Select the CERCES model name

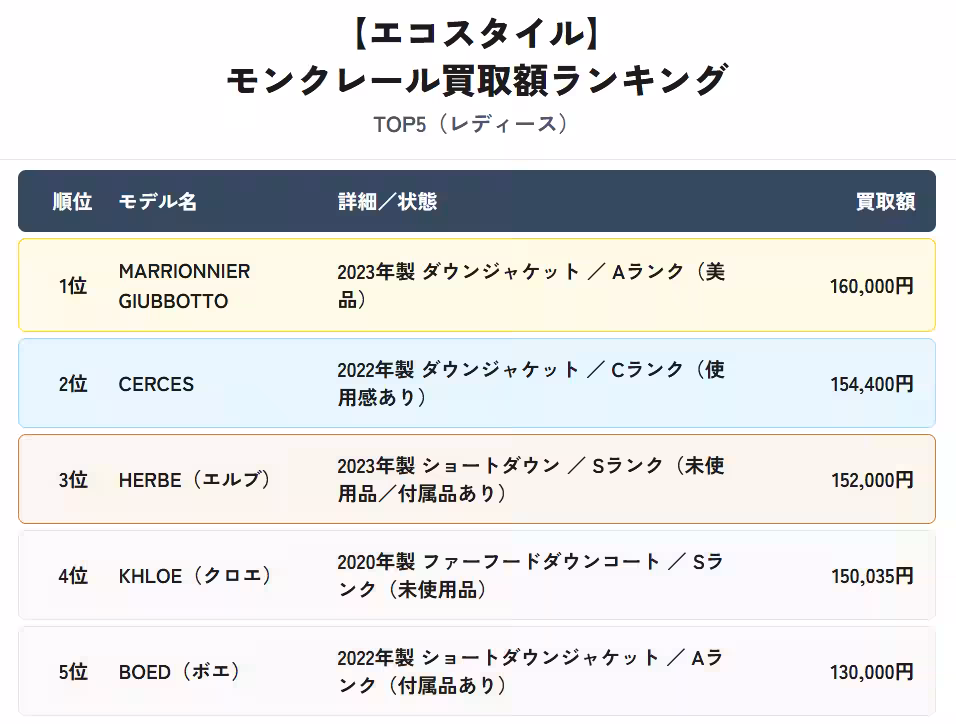click(156, 384)
